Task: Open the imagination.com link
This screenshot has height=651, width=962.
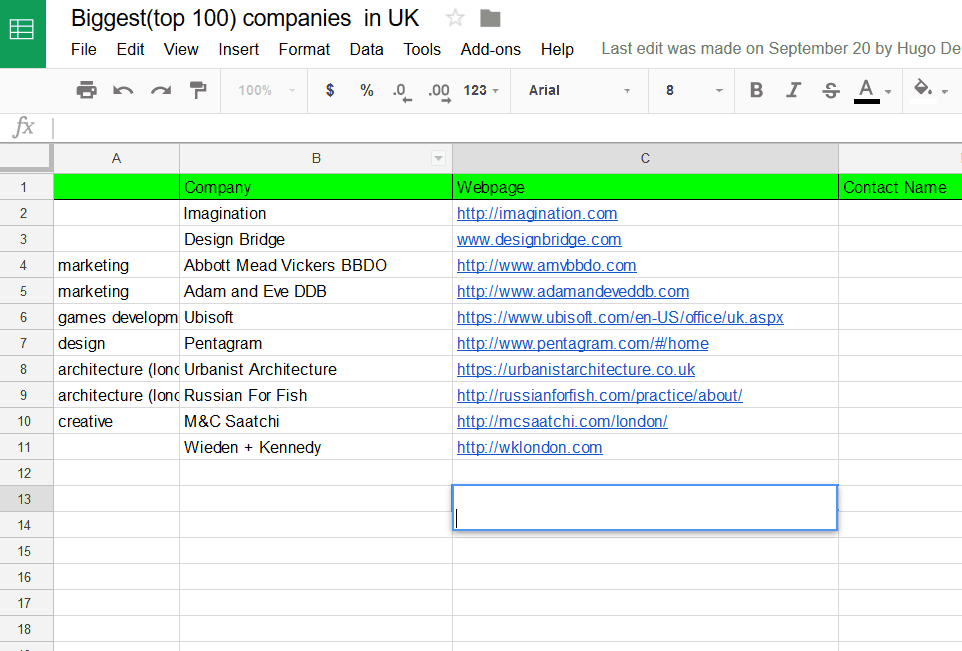Action: [x=537, y=214]
